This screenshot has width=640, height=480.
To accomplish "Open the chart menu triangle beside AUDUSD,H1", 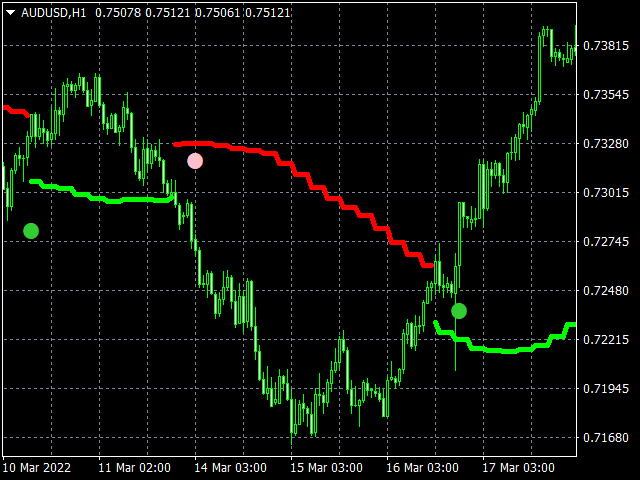I will click(x=11, y=13).
